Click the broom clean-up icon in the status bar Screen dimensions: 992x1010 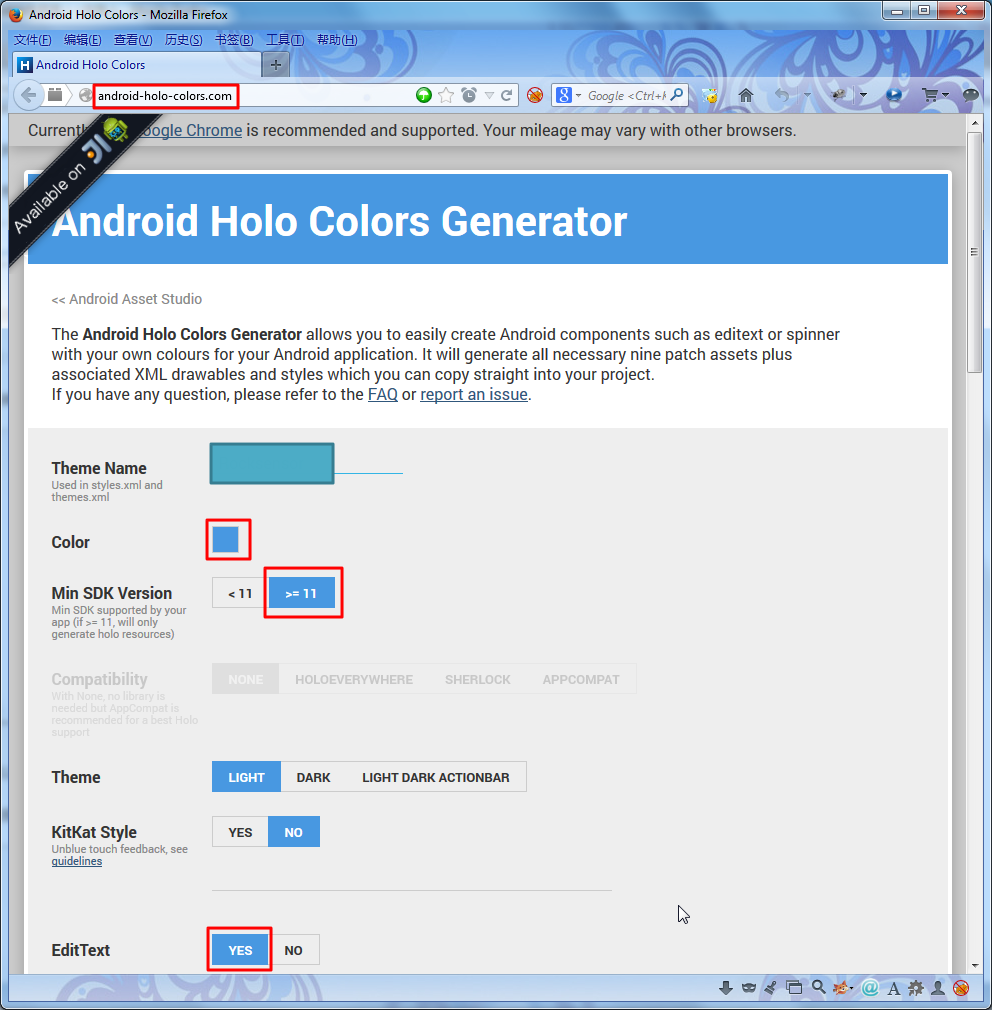pyautogui.click(x=770, y=987)
